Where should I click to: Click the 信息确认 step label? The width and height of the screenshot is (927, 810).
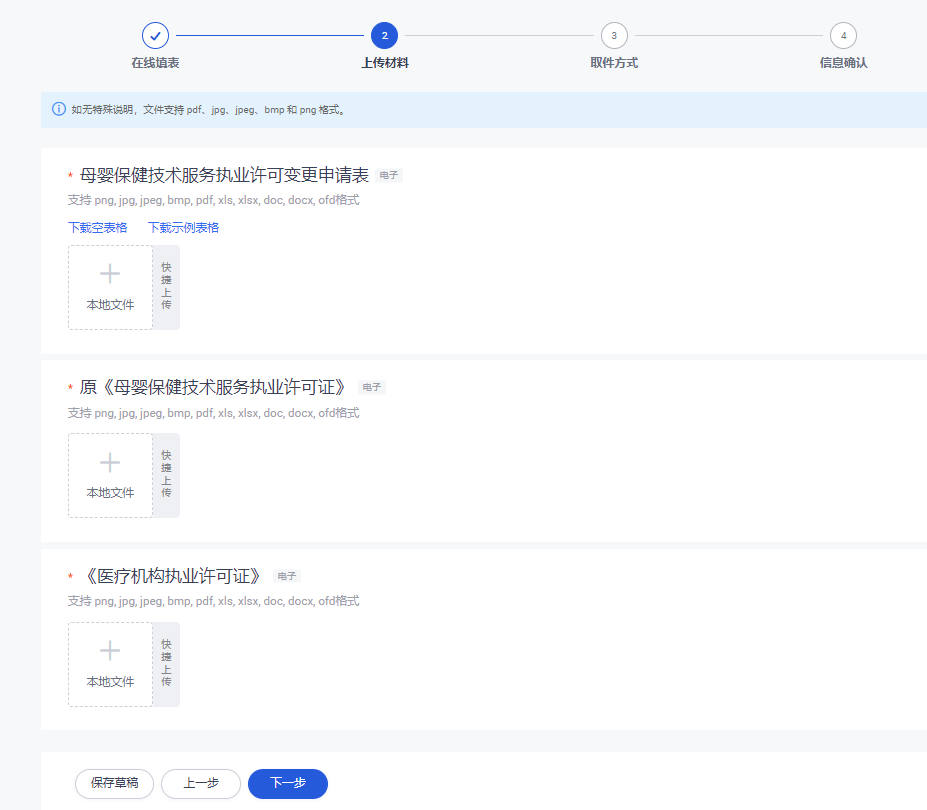pos(844,63)
